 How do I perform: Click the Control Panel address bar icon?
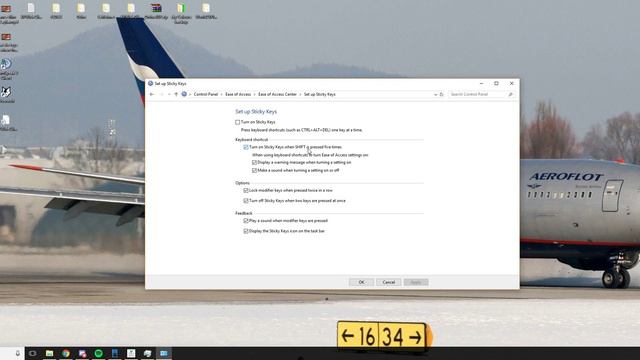184,94
